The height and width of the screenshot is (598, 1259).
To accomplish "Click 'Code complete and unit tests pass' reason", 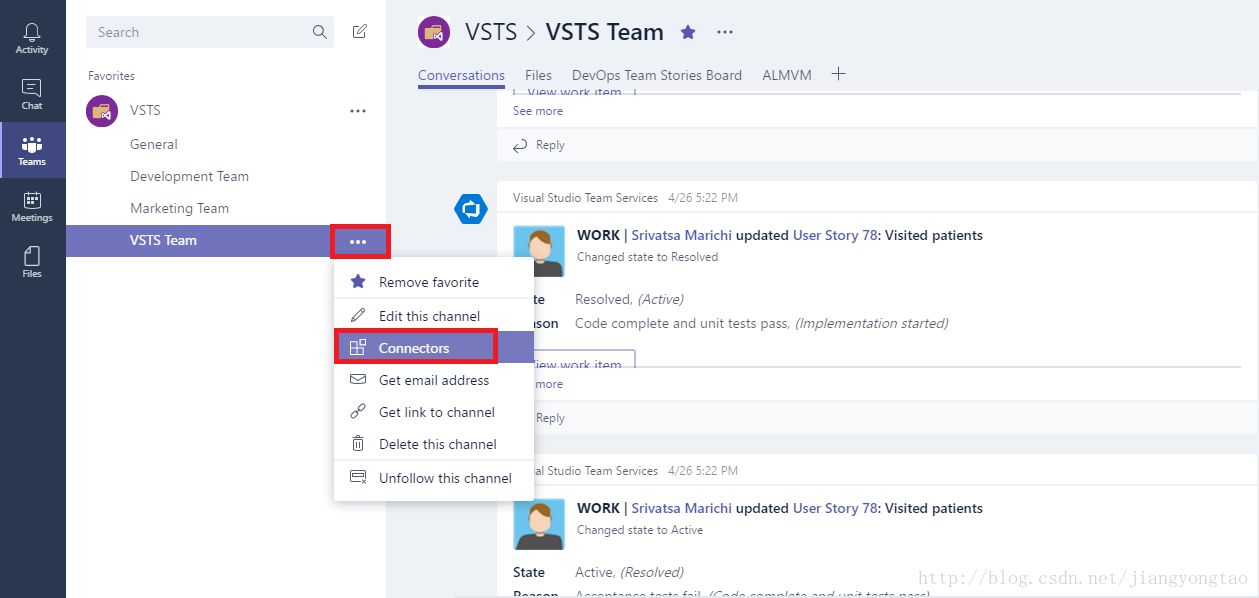I will [683, 323].
